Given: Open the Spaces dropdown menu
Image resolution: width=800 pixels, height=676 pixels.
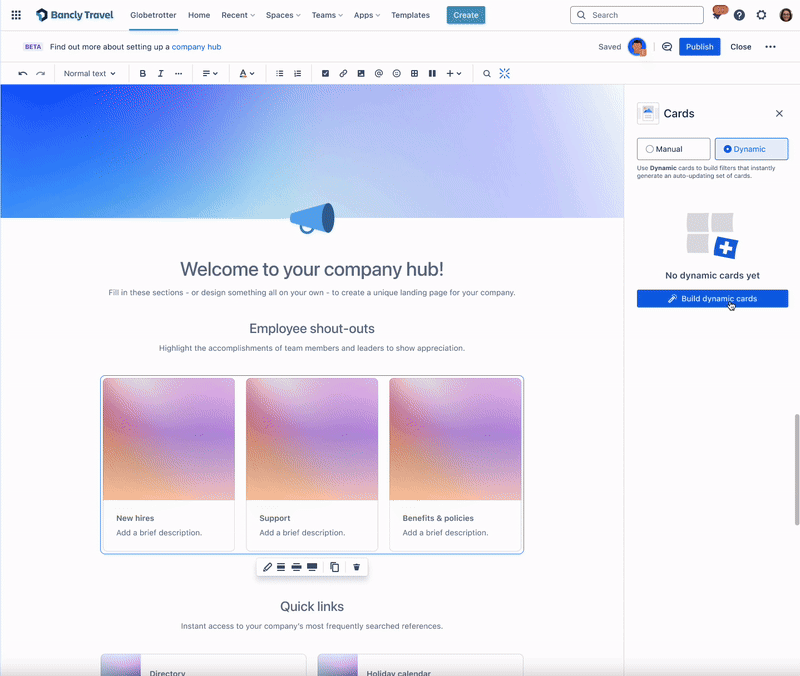Looking at the screenshot, I should coord(283,15).
